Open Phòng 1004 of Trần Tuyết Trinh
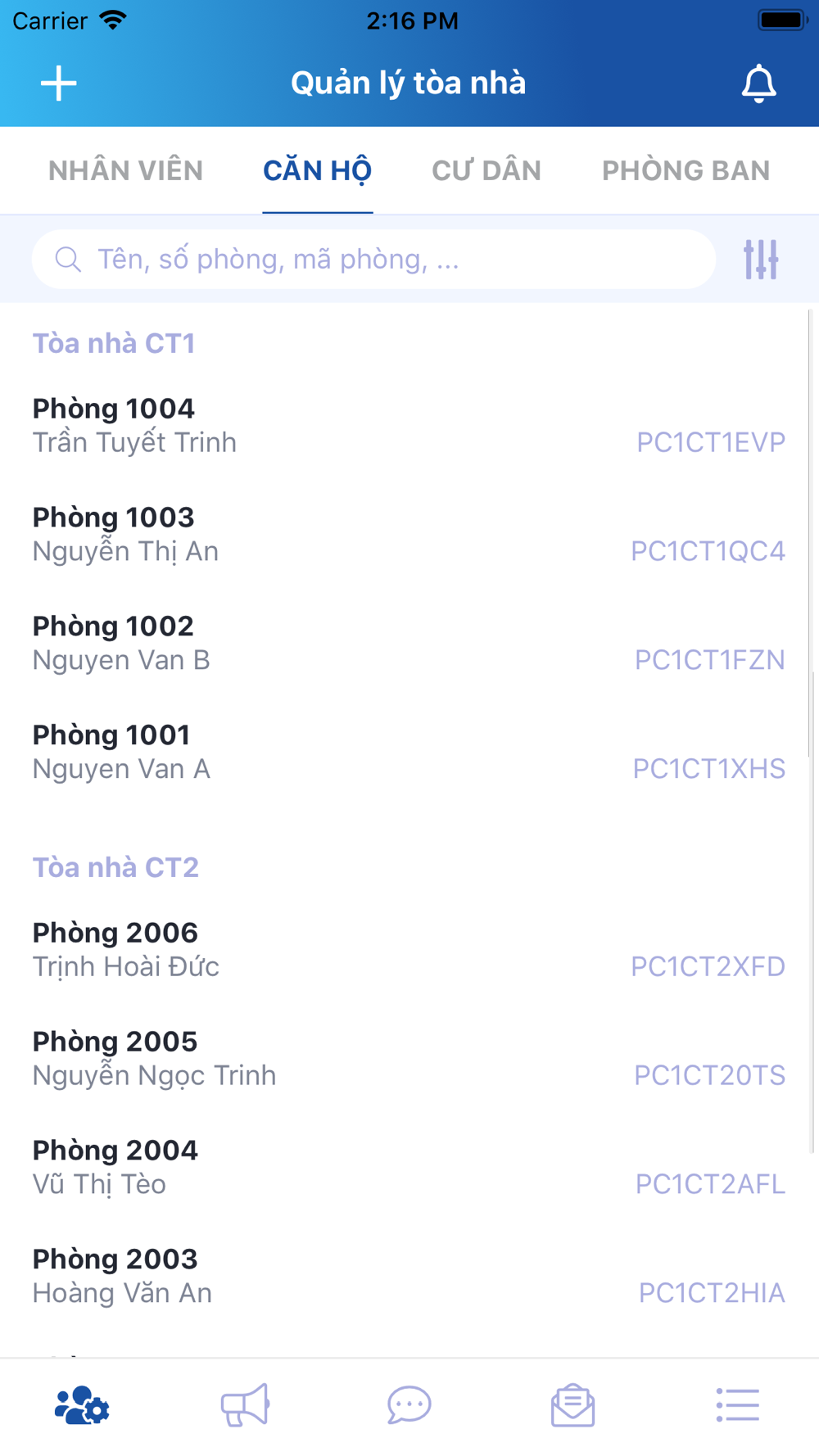 coord(409,425)
